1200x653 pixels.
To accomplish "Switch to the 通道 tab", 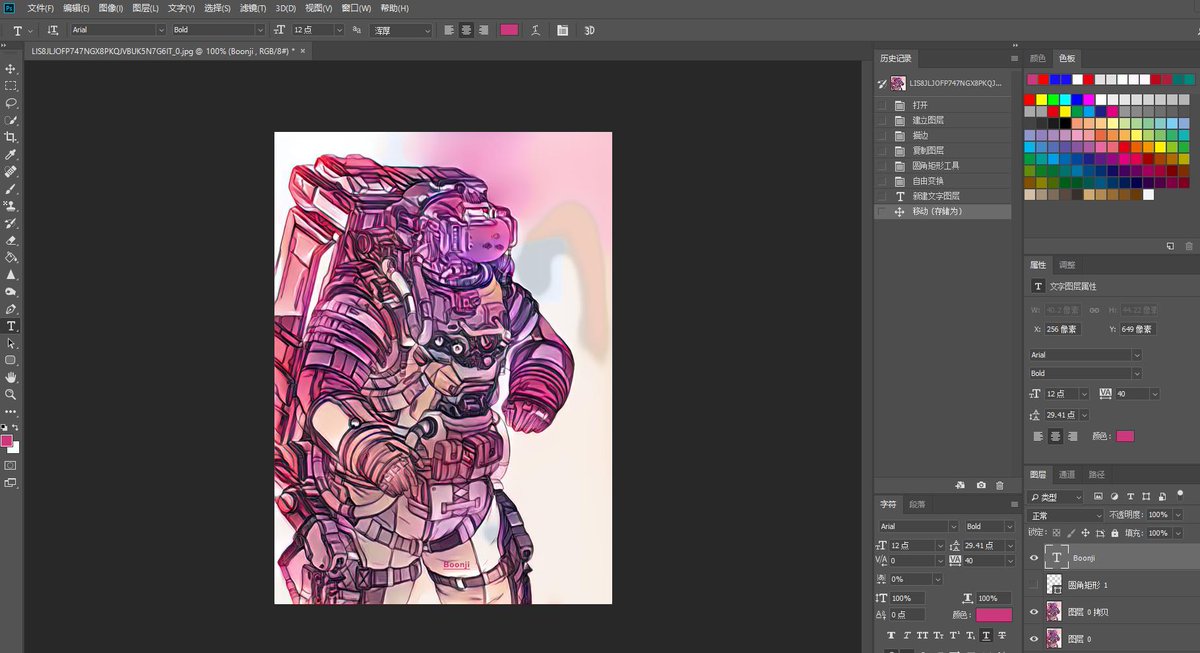I will pos(1067,475).
